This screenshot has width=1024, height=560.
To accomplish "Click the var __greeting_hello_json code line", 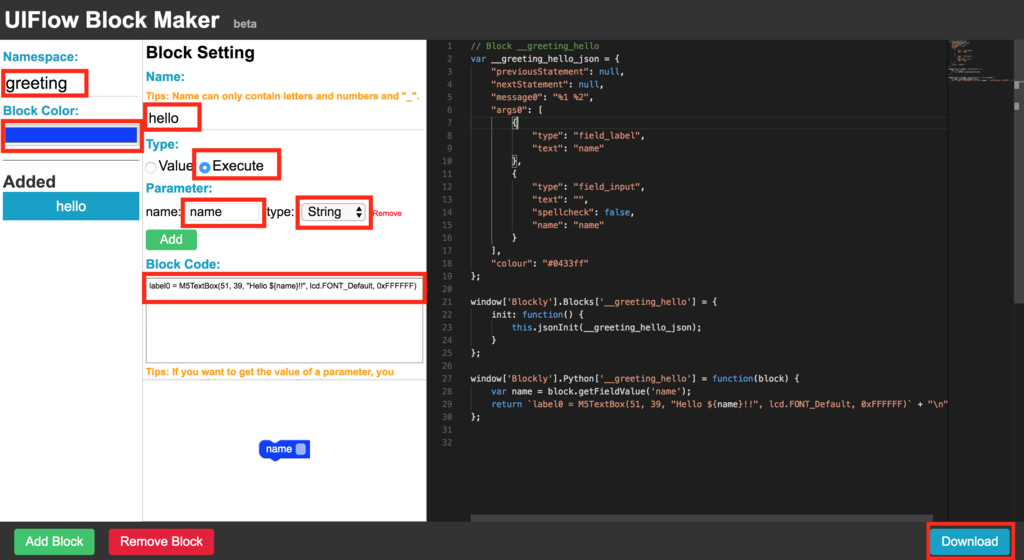I will pyautogui.click(x=545, y=59).
